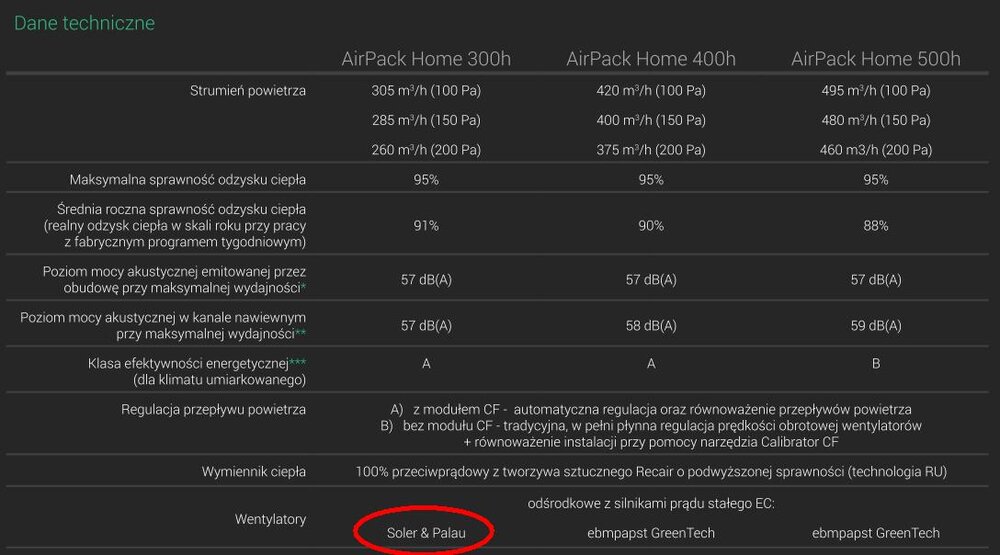Click the green triple-asterisk footnote marker
This screenshot has width=1000, height=555.
click(298, 362)
